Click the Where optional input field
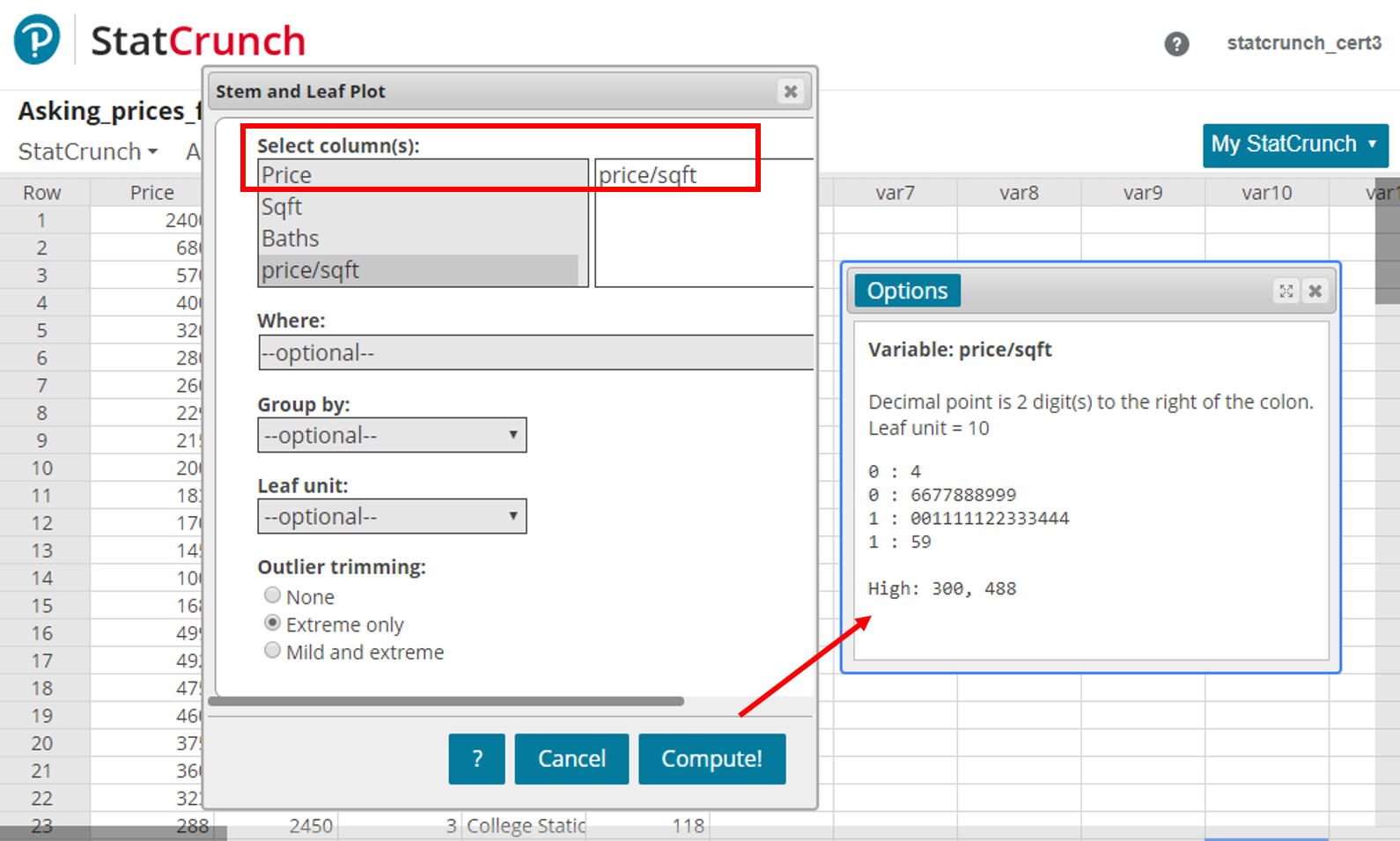 click(x=535, y=352)
